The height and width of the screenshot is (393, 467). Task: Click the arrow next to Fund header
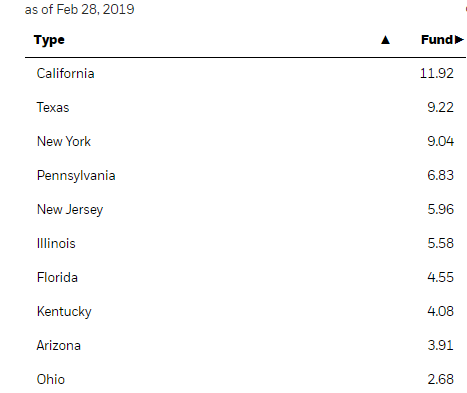pyautogui.click(x=459, y=40)
